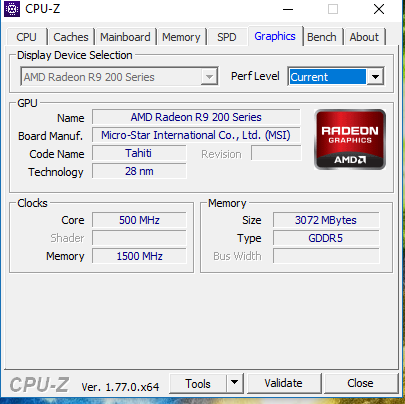Click the CPU-Z app icon in title bar

pyautogui.click(x=12, y=9)
